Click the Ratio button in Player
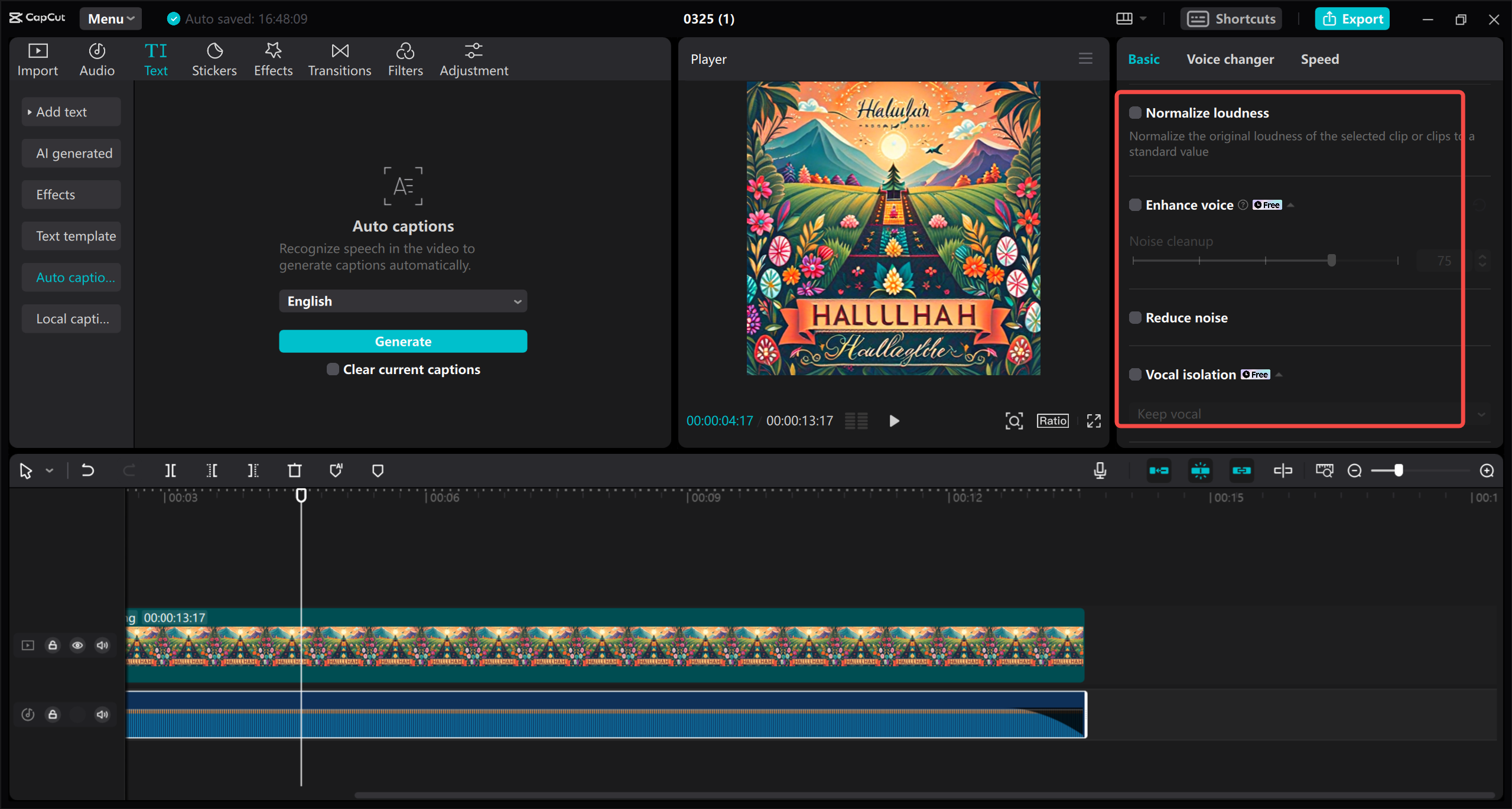 pos(1052,421)
